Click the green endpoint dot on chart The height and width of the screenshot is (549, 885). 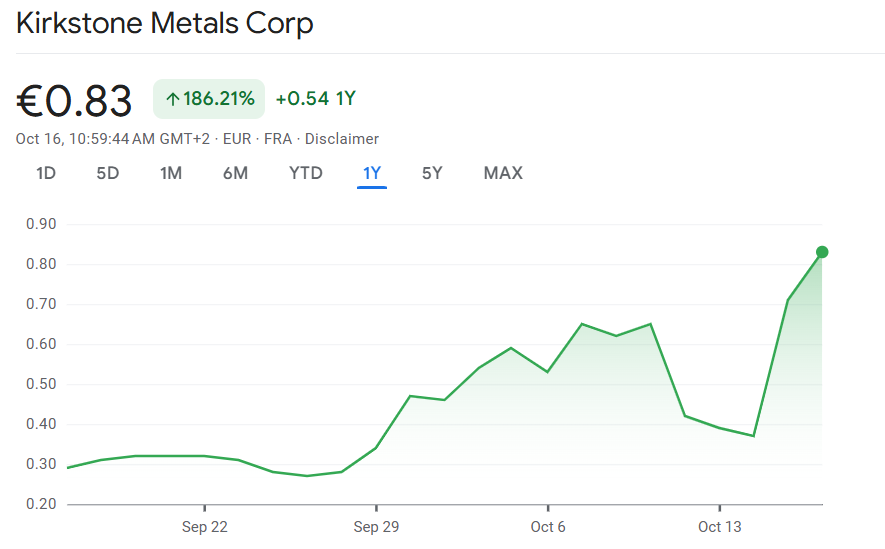tap(822, 252)
